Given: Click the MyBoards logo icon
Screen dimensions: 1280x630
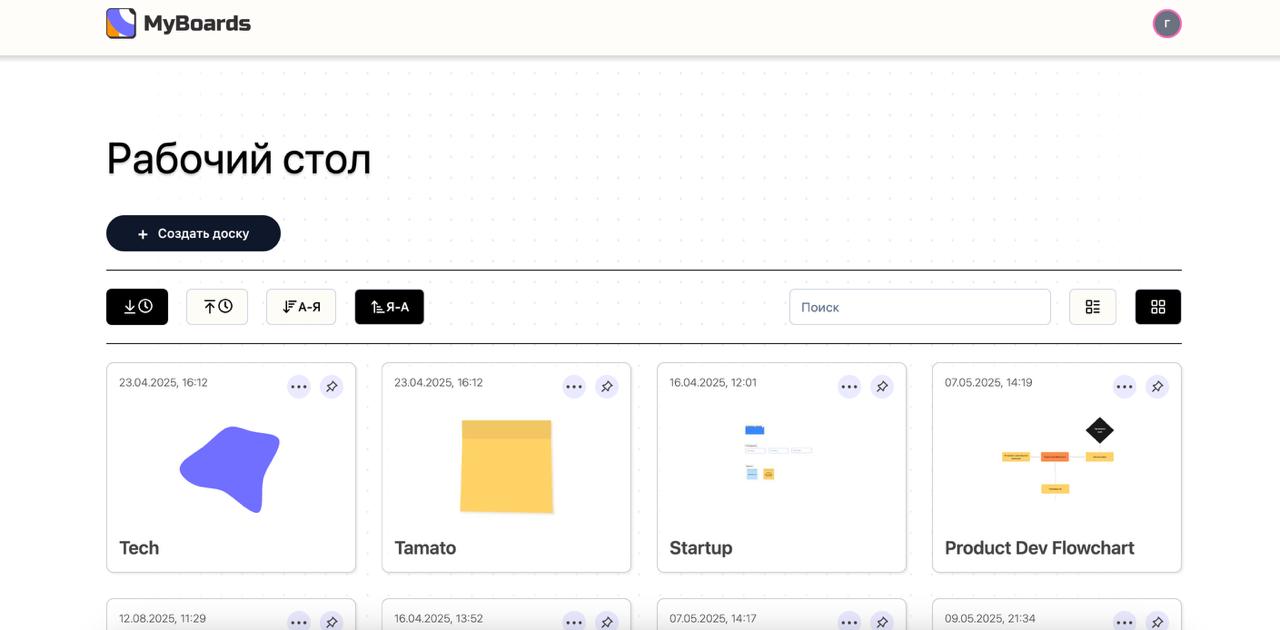Looking at the screenshot, I should coord(121,23).
